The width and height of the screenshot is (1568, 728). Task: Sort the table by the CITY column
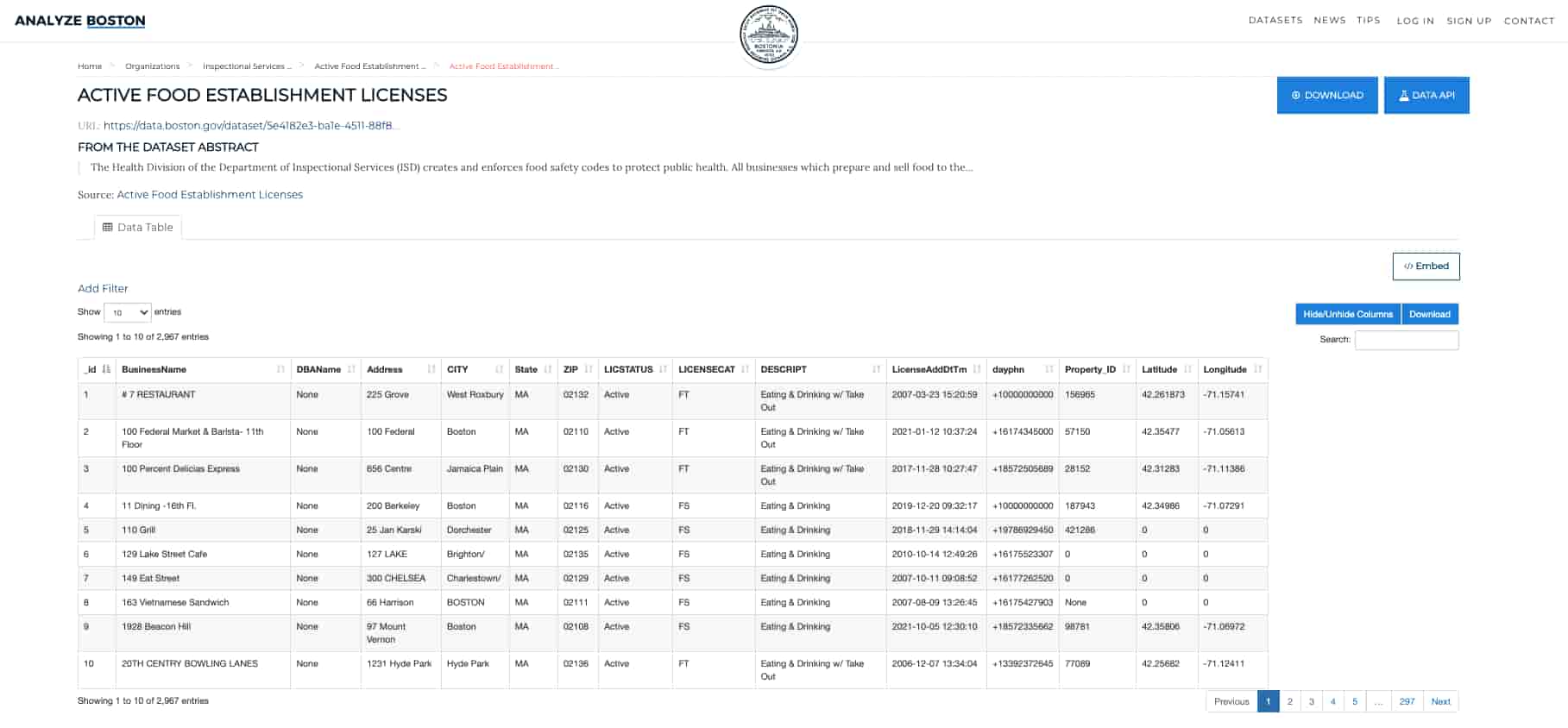(x=499, y=369)
